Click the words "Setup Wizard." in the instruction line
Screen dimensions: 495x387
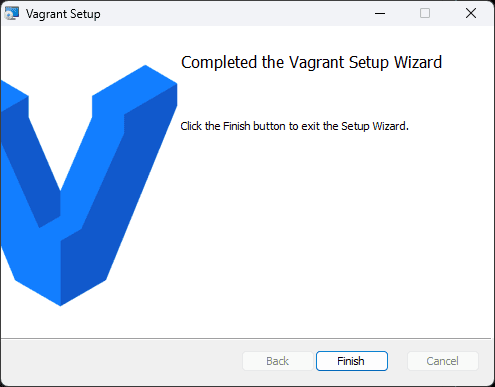(x=375, y=126)
